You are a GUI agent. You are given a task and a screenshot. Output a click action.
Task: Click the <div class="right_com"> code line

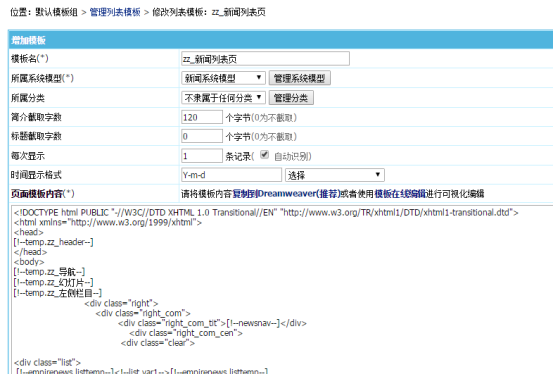143,313
